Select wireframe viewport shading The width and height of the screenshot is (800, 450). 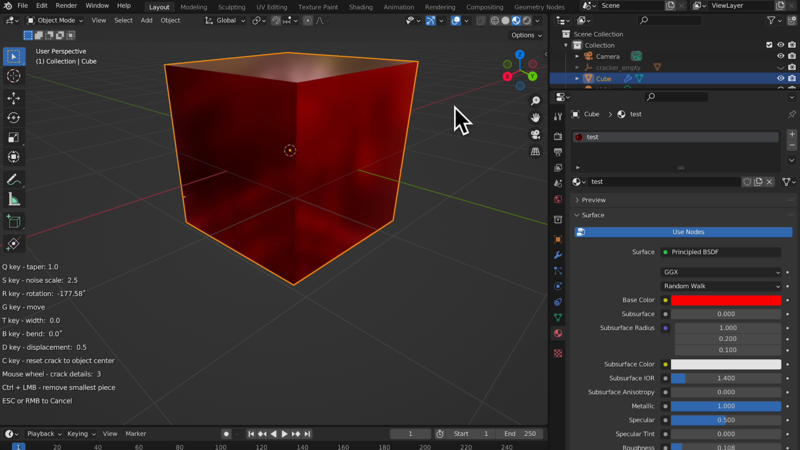tap(494, 20)
